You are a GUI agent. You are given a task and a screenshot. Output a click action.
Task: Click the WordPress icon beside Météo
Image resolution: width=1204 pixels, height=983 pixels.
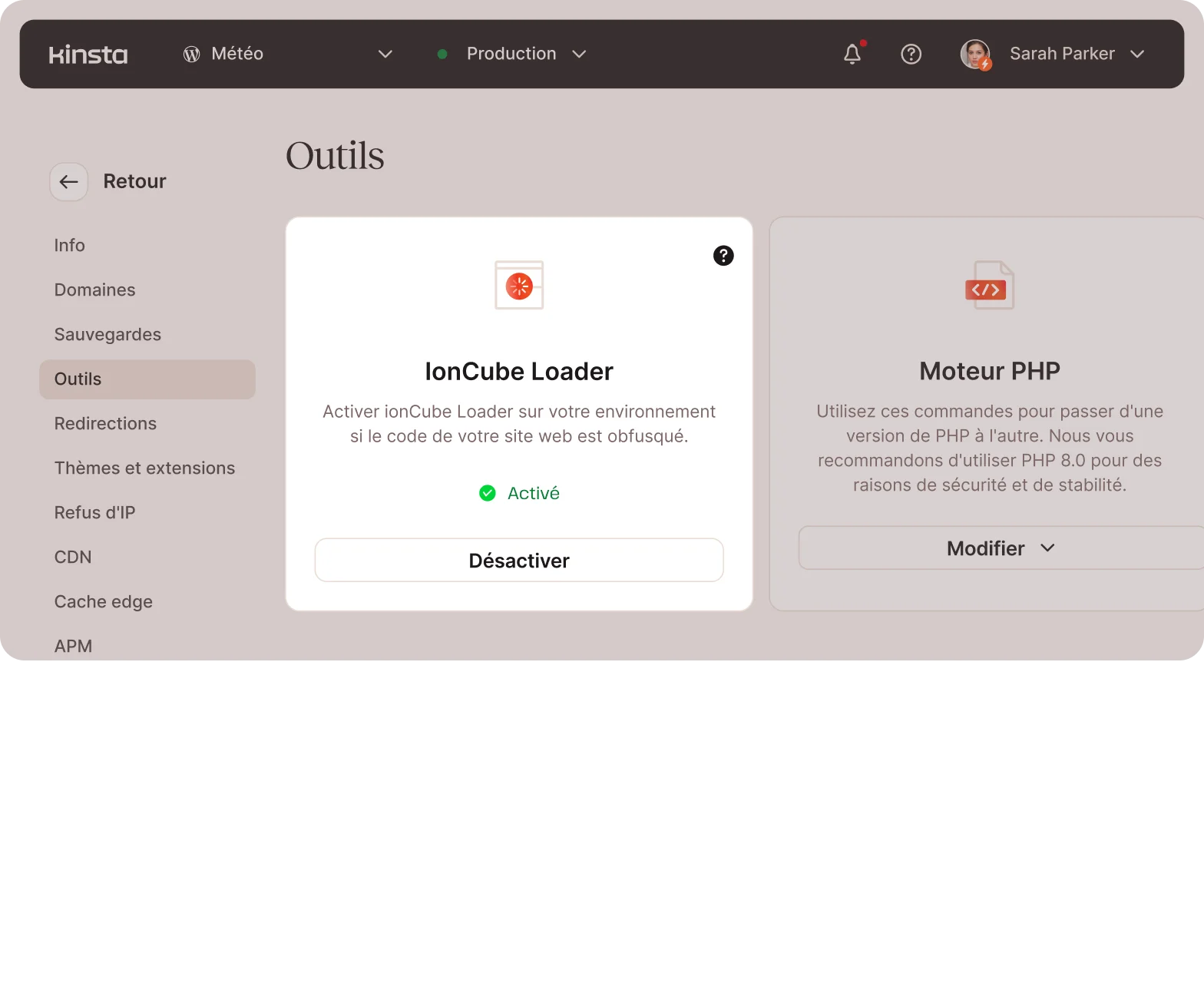(191, 55)
